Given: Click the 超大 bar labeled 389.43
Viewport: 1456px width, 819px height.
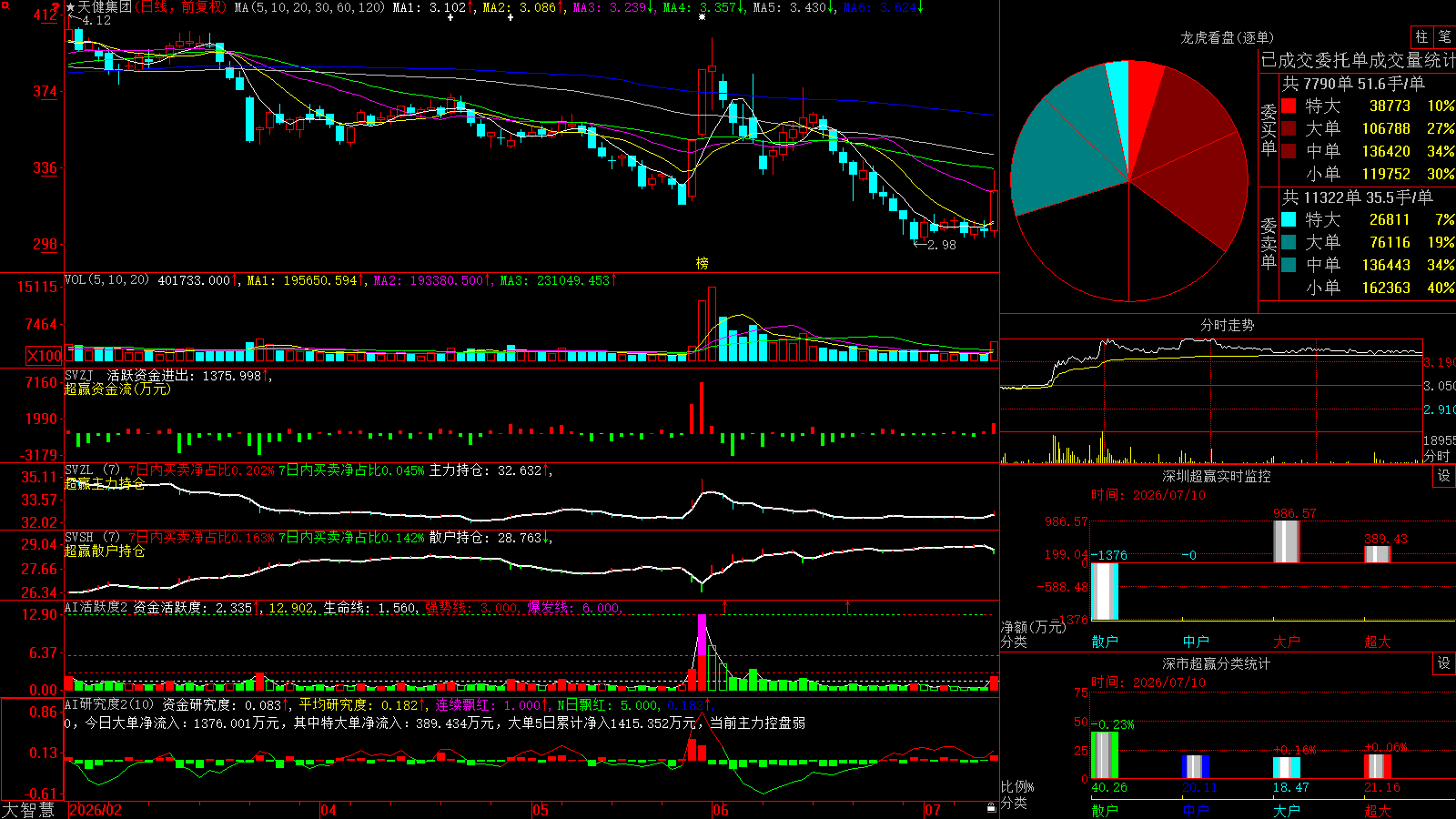Looking at the screenshot, I should coord(1378,554).
